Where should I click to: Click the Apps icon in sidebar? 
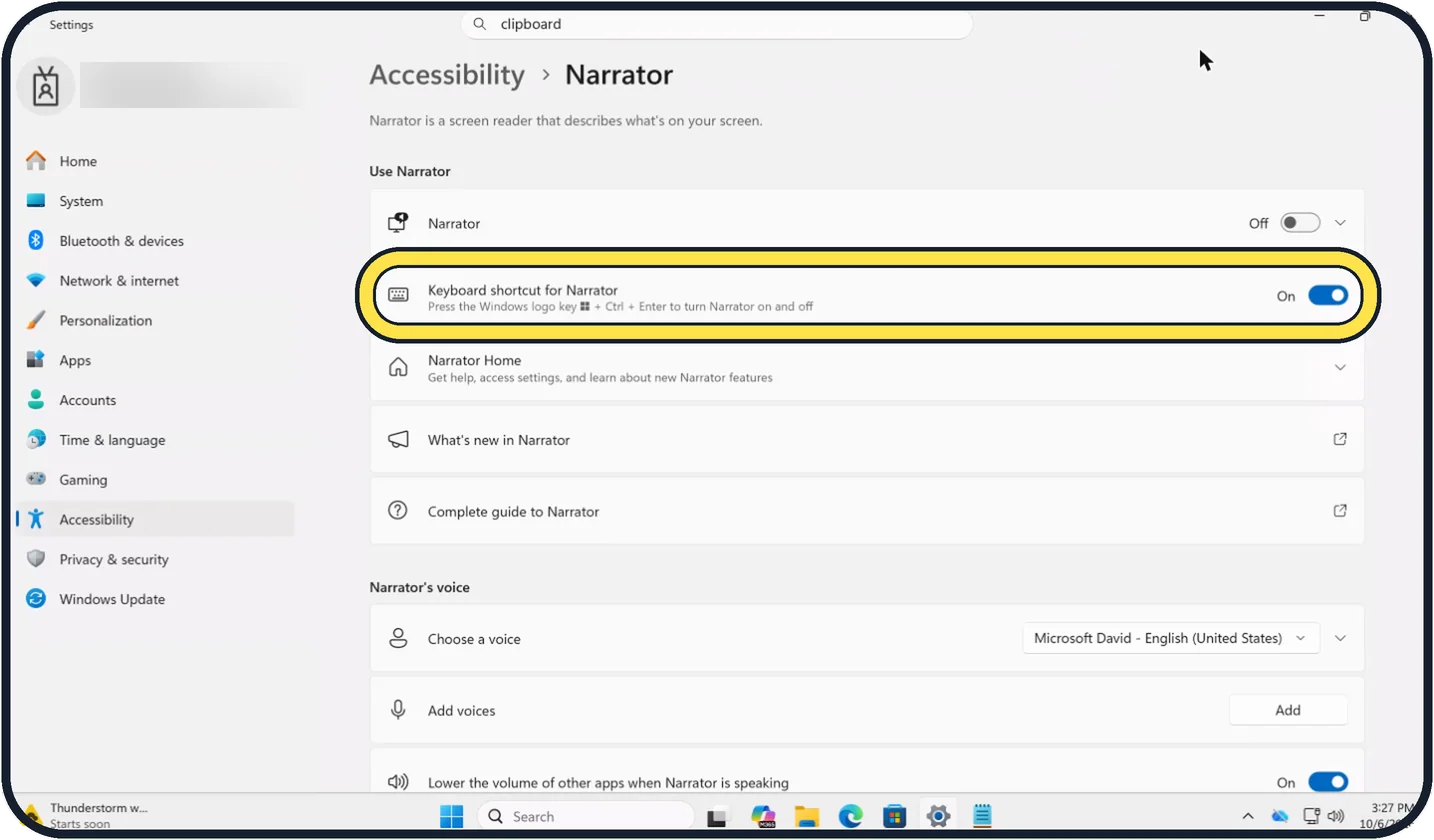(x=36, y=360)
